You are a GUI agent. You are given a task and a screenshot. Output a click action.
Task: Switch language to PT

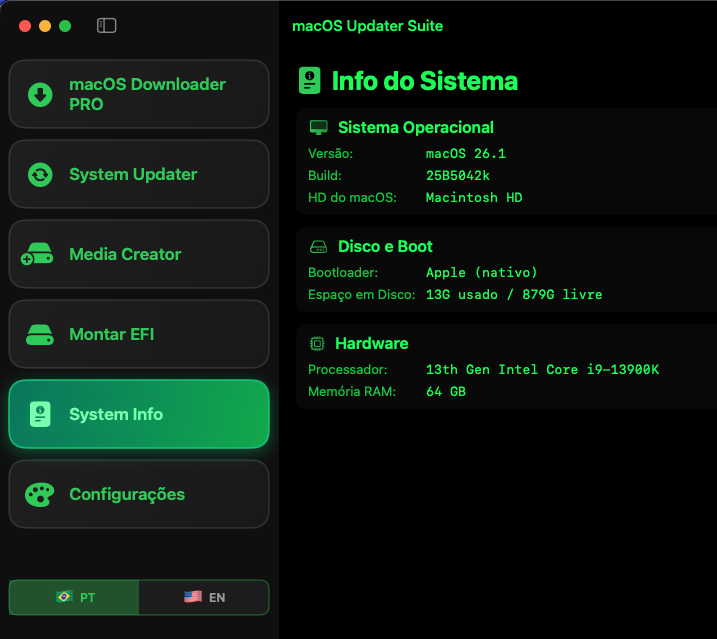(x=74, y=597)
